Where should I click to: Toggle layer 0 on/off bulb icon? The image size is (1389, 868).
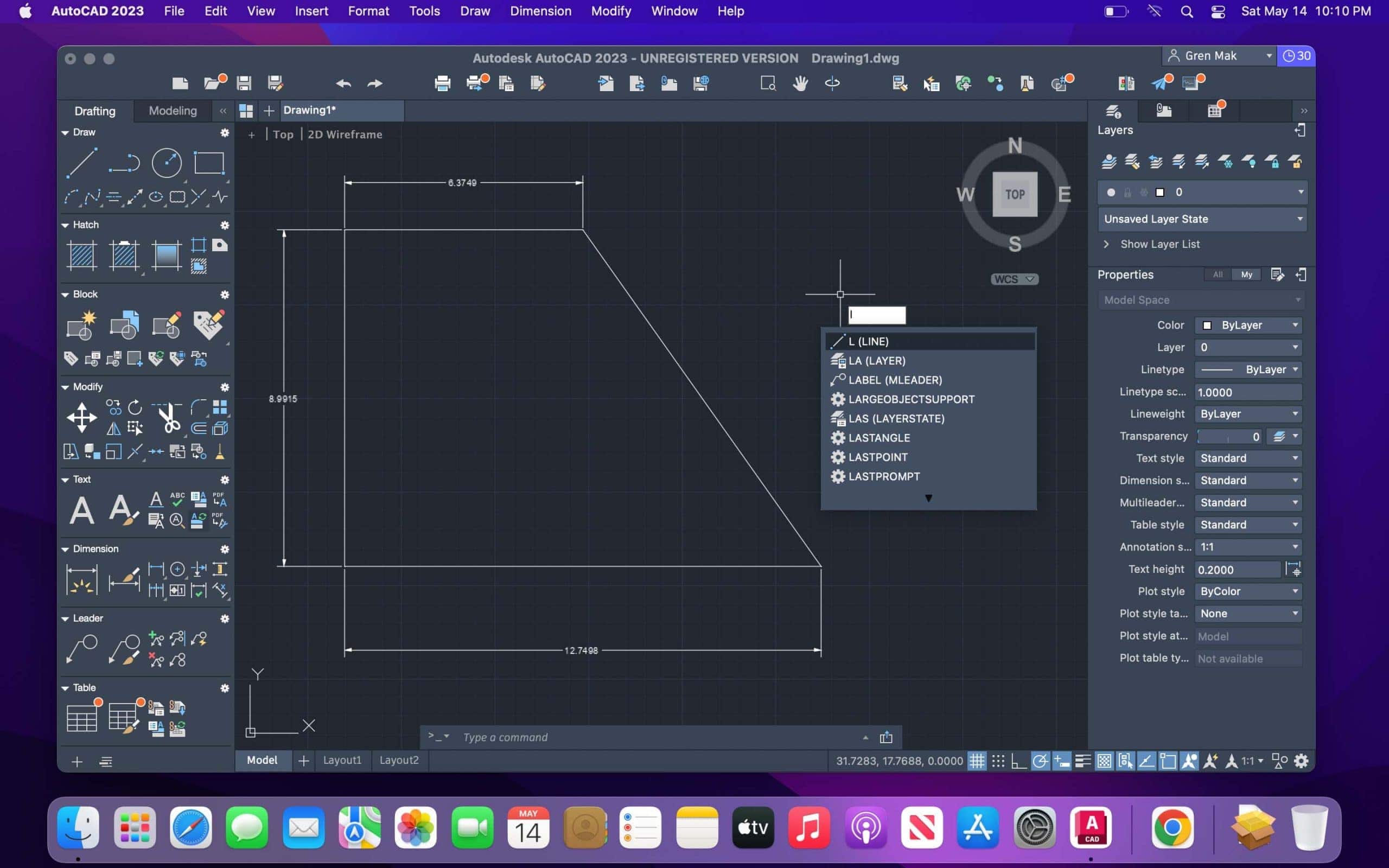pos(1111,192)
